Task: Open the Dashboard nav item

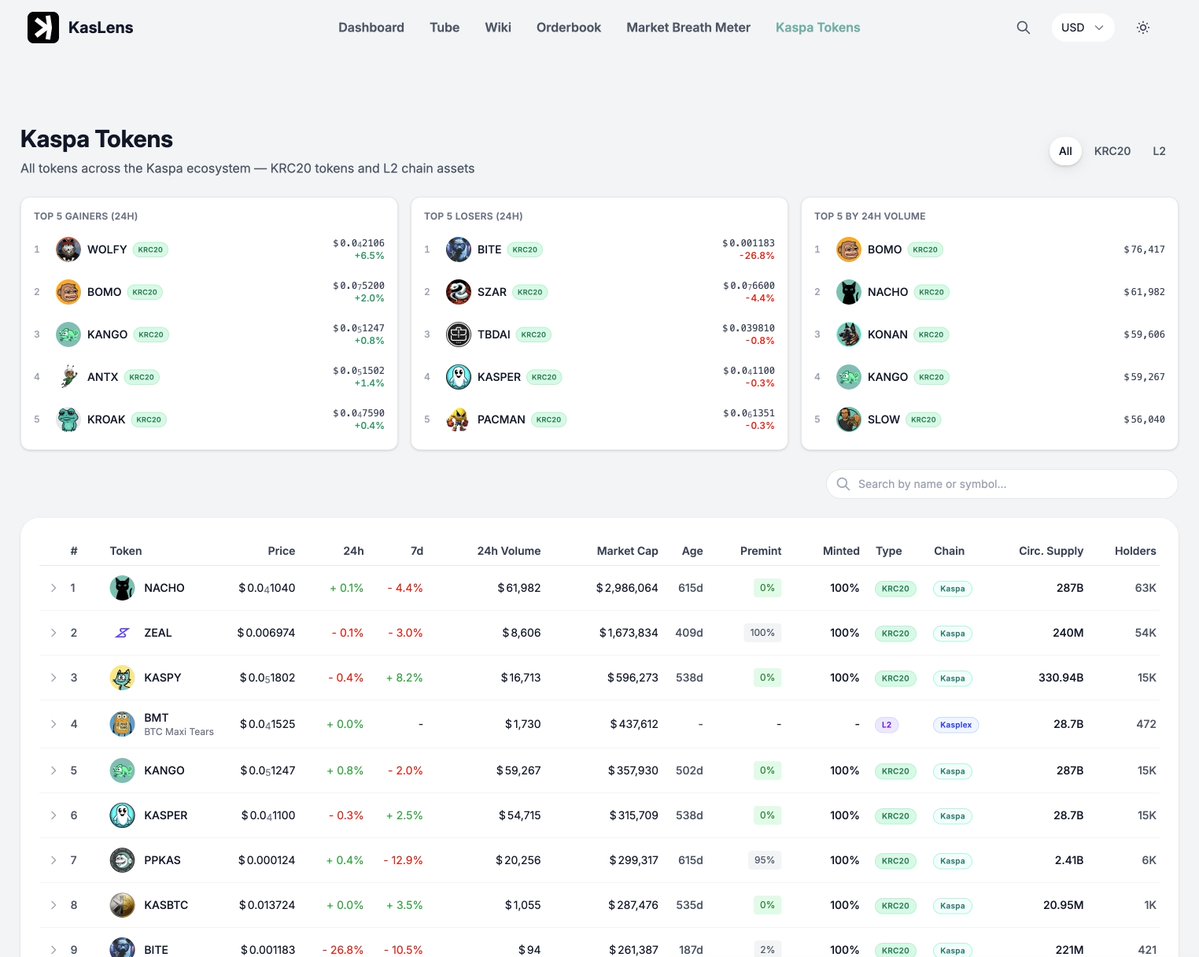Action: coord(371,28)
